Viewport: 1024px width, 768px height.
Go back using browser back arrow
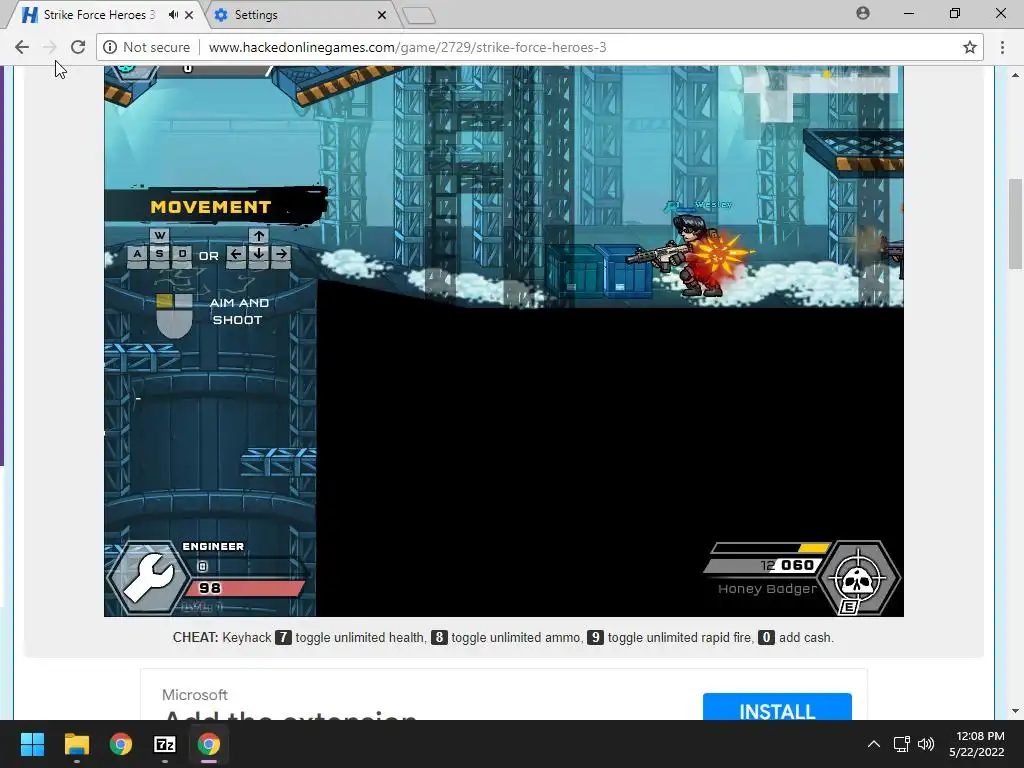pyautogui.click(x=22, y=47)
